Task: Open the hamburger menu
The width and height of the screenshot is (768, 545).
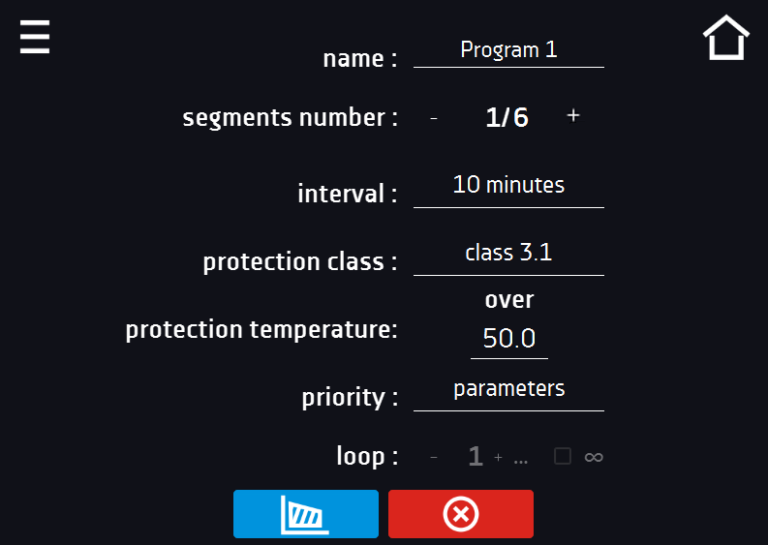Action: pos(34,37)
